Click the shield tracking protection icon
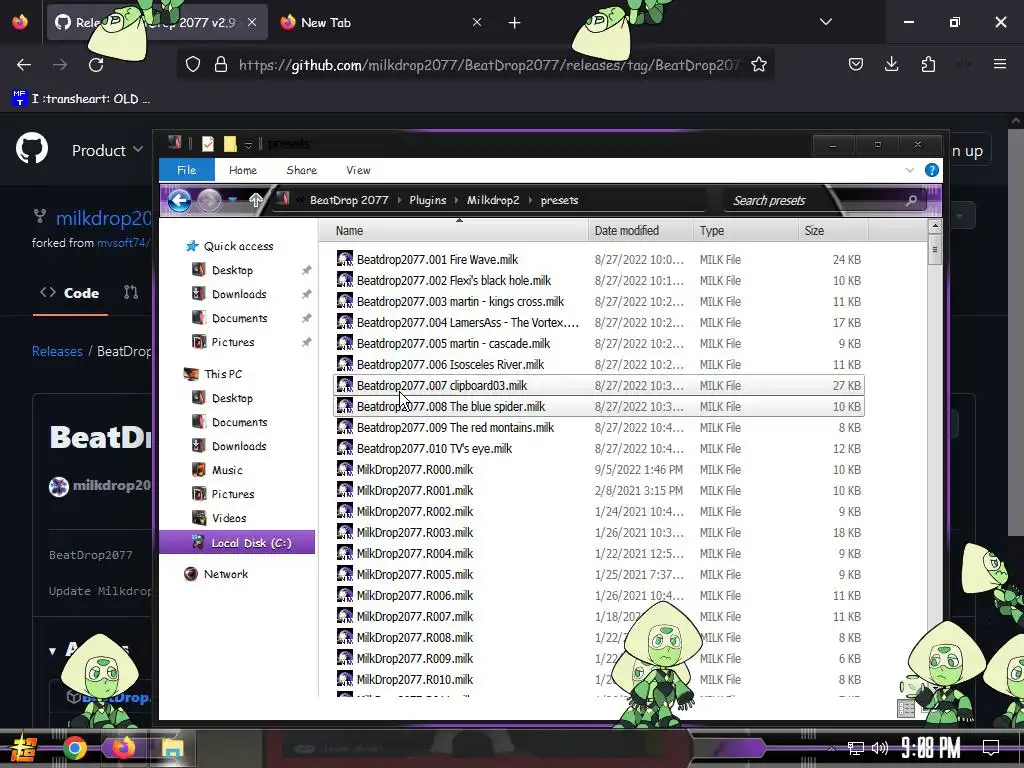The width and height of the screenshot is (1024, 768). pyautogui.click(x=193, y=65)
